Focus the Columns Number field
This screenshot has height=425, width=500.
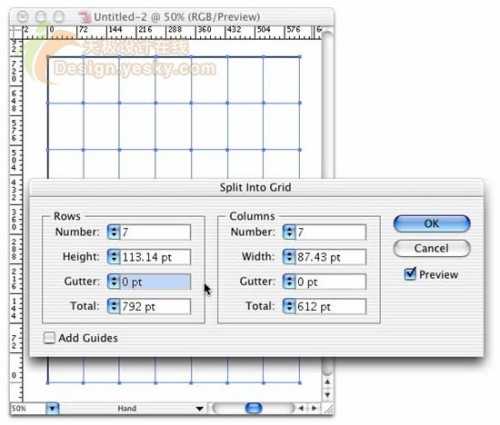click(x=331, y=232)
